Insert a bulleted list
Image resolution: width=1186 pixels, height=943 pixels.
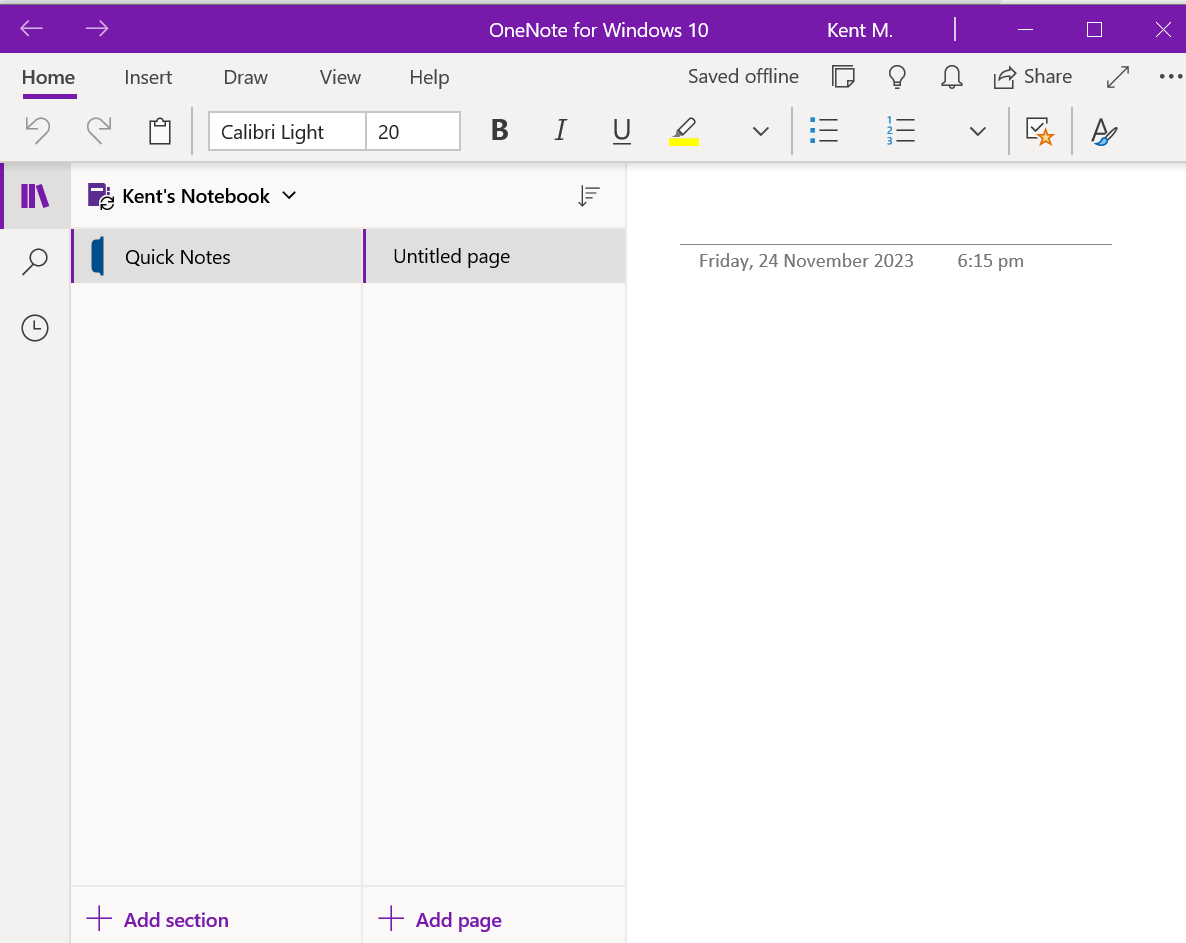click(x=824, y=130)
